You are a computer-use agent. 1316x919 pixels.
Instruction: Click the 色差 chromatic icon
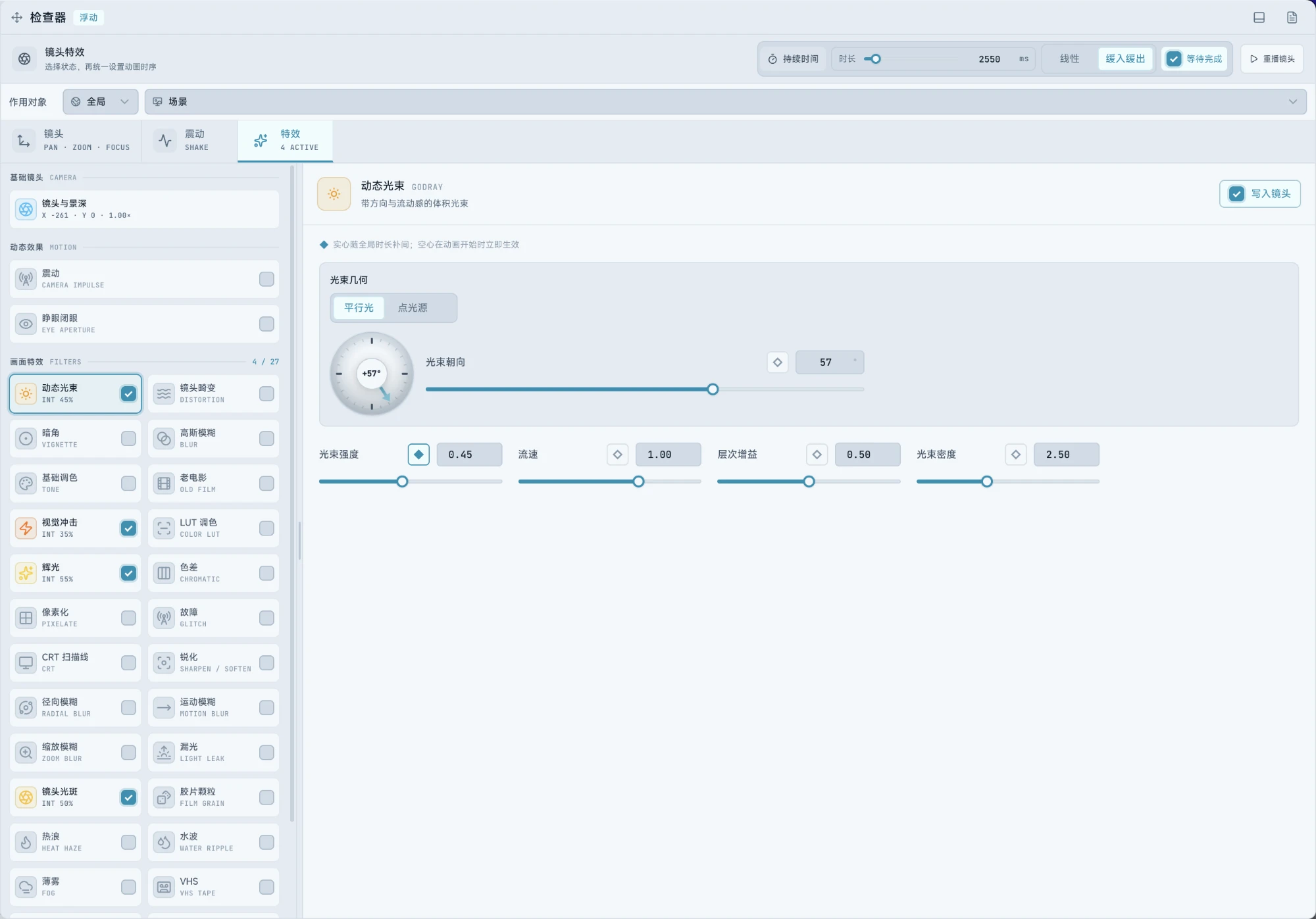pyautogui.click(x=164, y=573)
